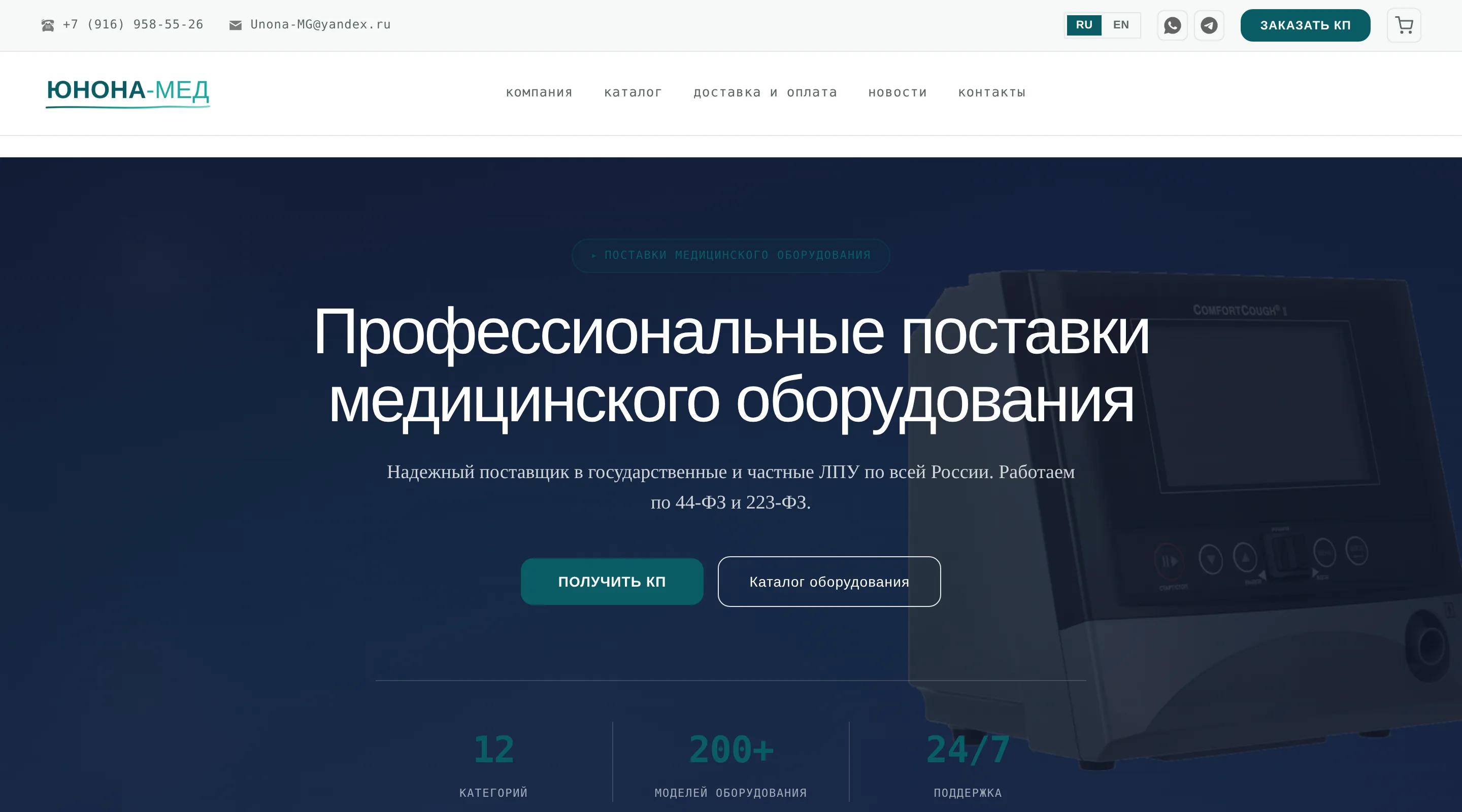Switch site language to RU
The width and height of the screenshot is (1462, 812).
pyautogui.click(x=1084, y=25)
